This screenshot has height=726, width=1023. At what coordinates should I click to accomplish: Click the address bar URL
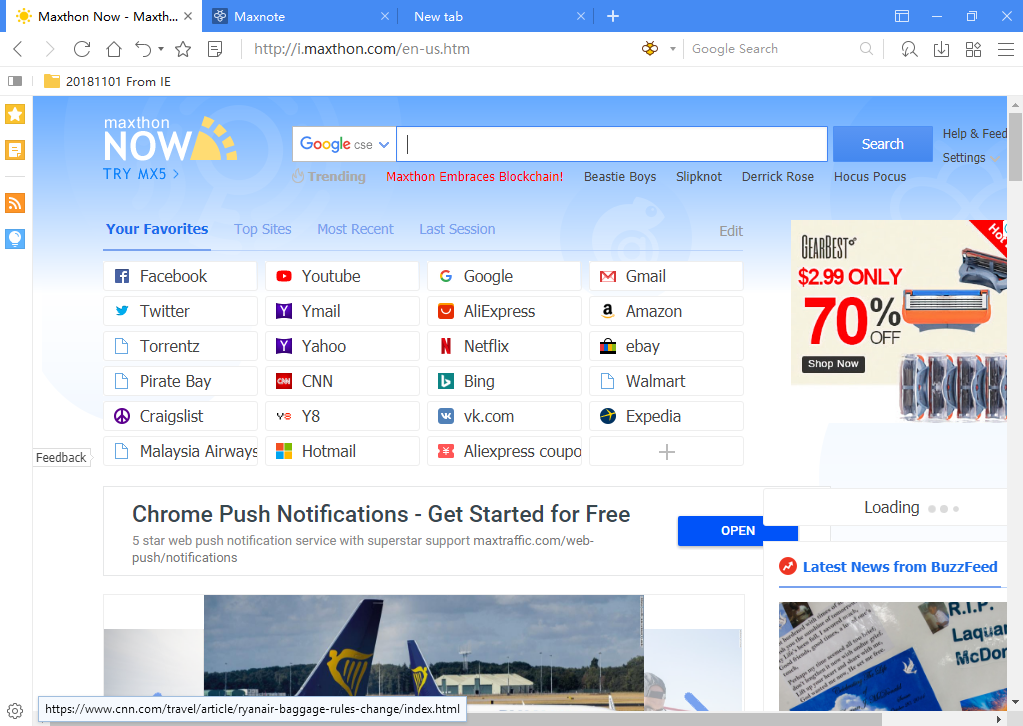point(361,49)
